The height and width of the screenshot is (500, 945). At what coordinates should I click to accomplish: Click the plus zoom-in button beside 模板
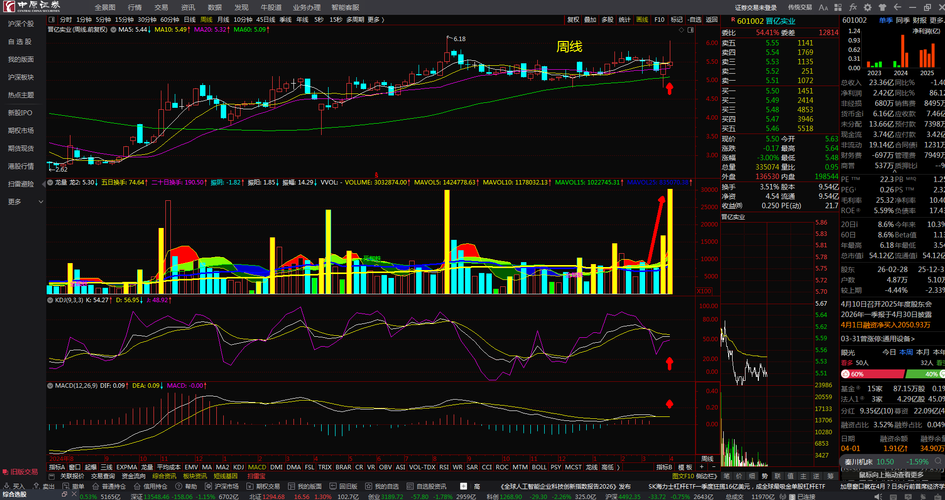(x=702, y=467)
